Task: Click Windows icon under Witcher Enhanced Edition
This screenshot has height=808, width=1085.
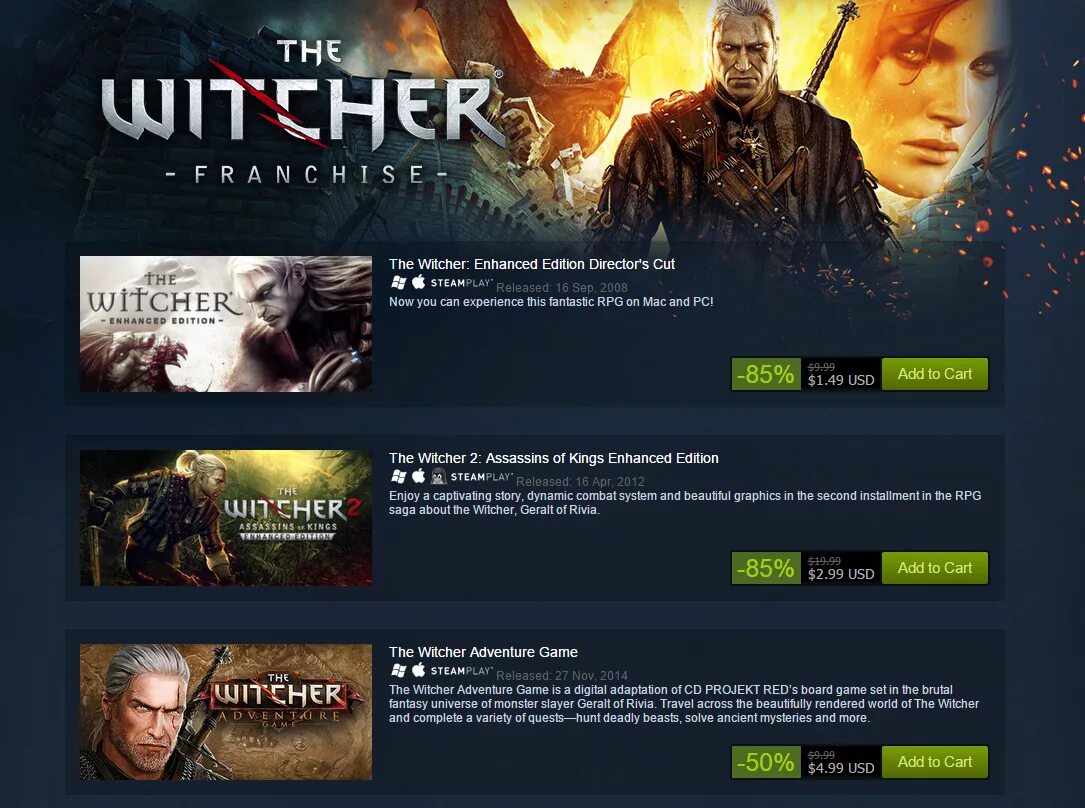Action: pyautogui.click(x=398, y=282)
